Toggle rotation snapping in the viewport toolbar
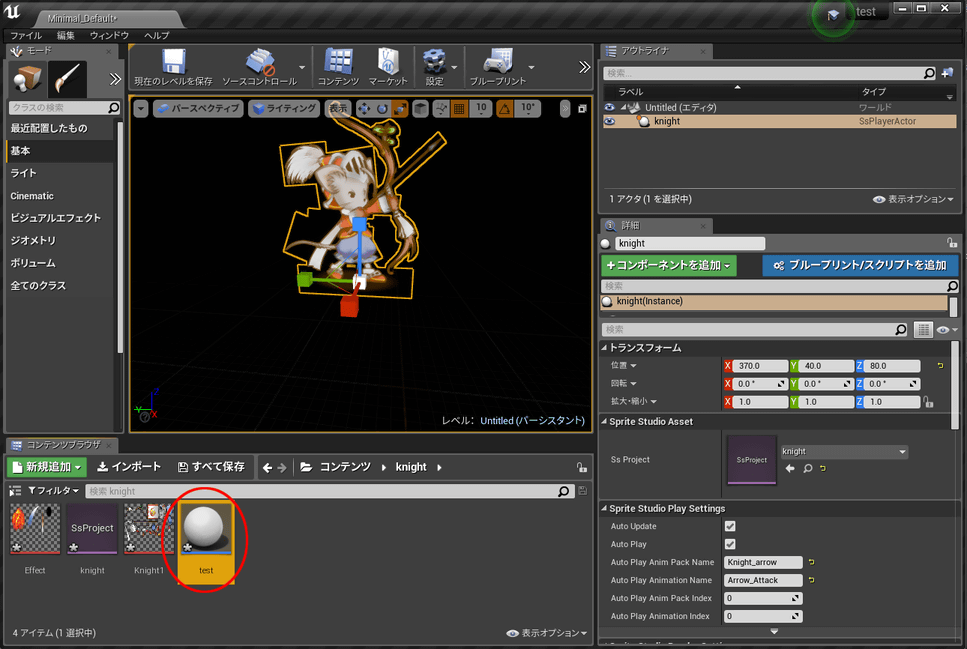The width and height of the screenshot is (967, 649). 504,109
